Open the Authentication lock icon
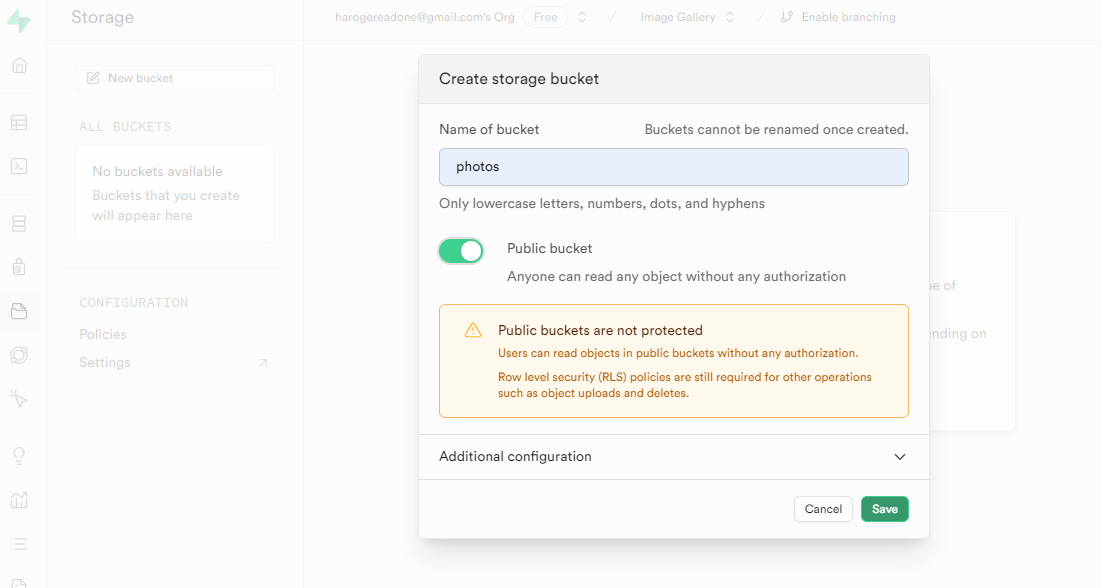This screenshot has width=1102, height=588. [x=19, y=267]
